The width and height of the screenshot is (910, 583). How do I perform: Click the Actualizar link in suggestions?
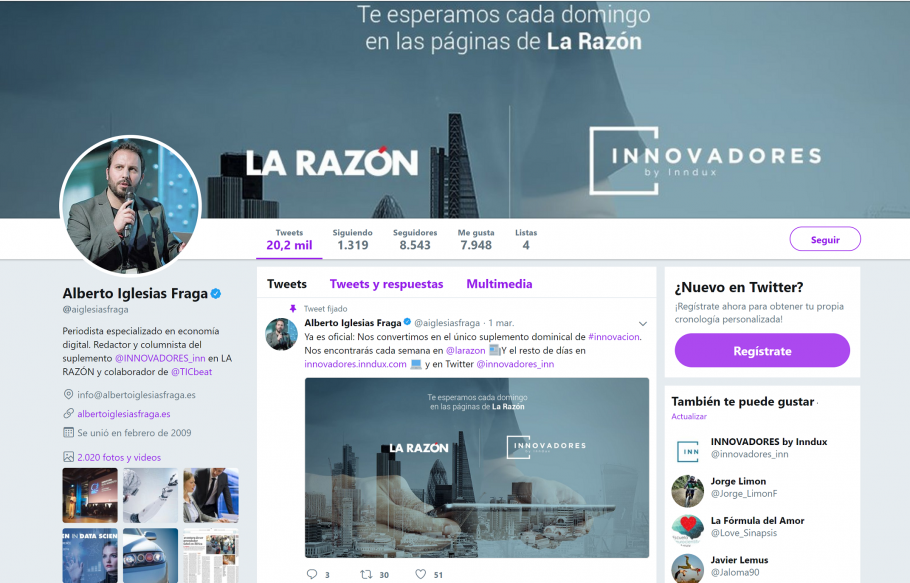[x=689, y=417]
